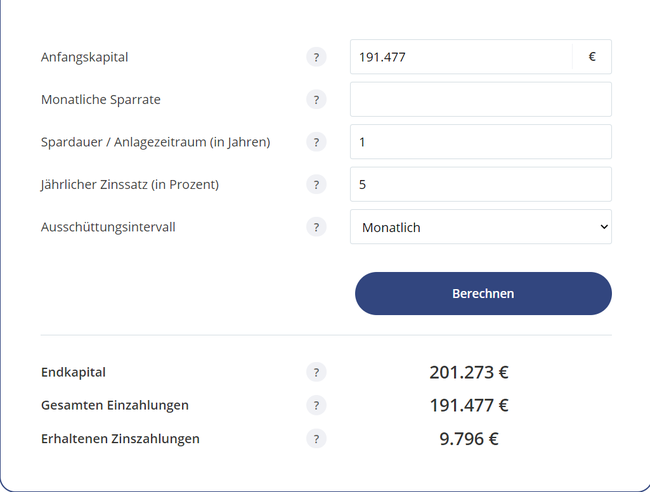Click the Ausschüttungsintervall label text
Viewport: 650px width, 492px height.
click(x=108, y=227)
